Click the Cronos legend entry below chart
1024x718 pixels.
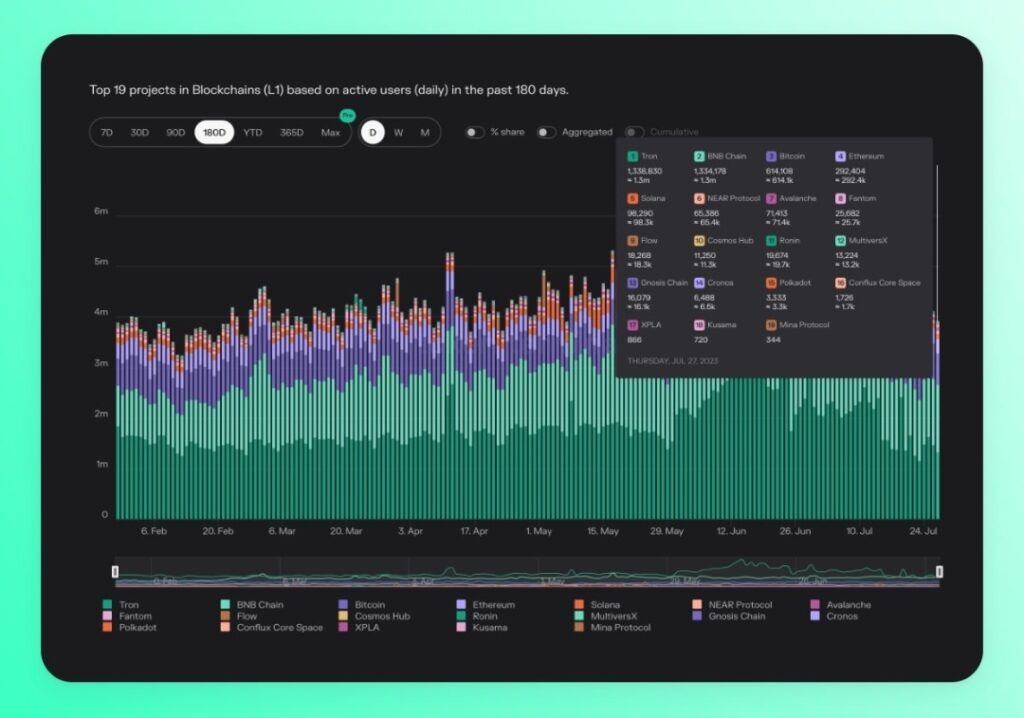coord(834,616)
